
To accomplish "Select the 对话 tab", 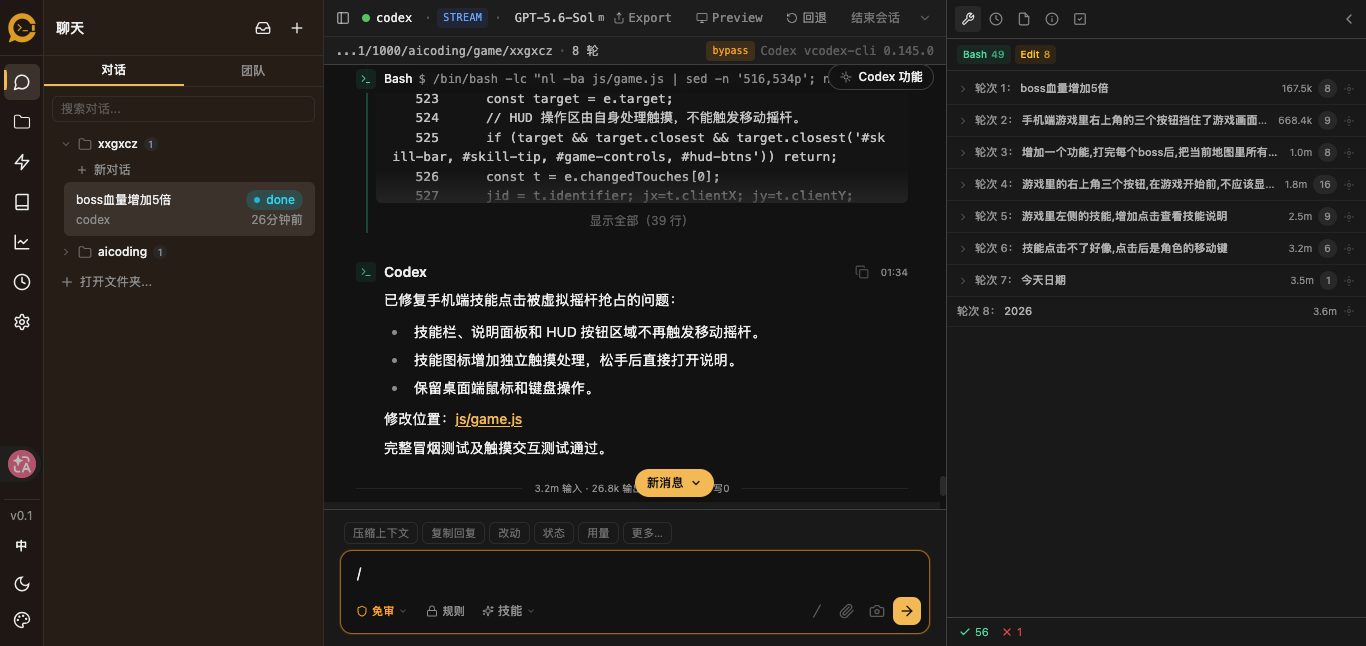I will 114,70.
